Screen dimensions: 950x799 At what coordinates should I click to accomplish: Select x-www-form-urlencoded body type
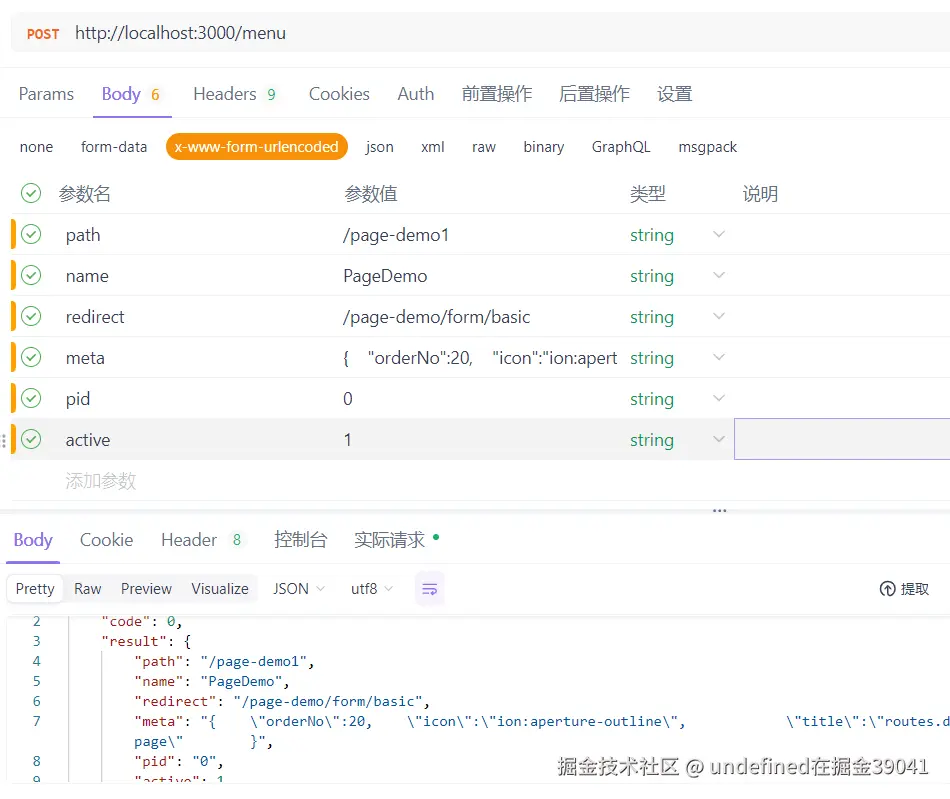(x=257, y=147)
